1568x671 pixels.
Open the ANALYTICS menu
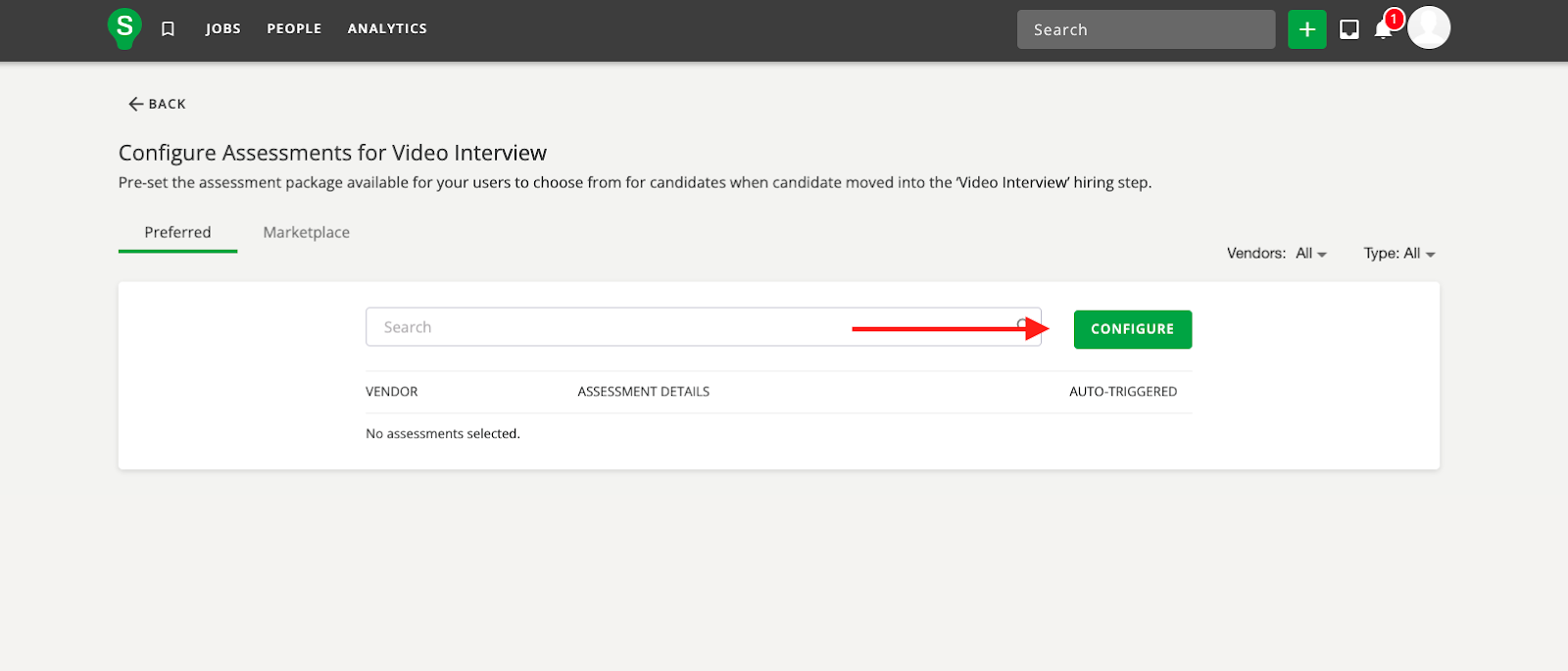point(387,29)
